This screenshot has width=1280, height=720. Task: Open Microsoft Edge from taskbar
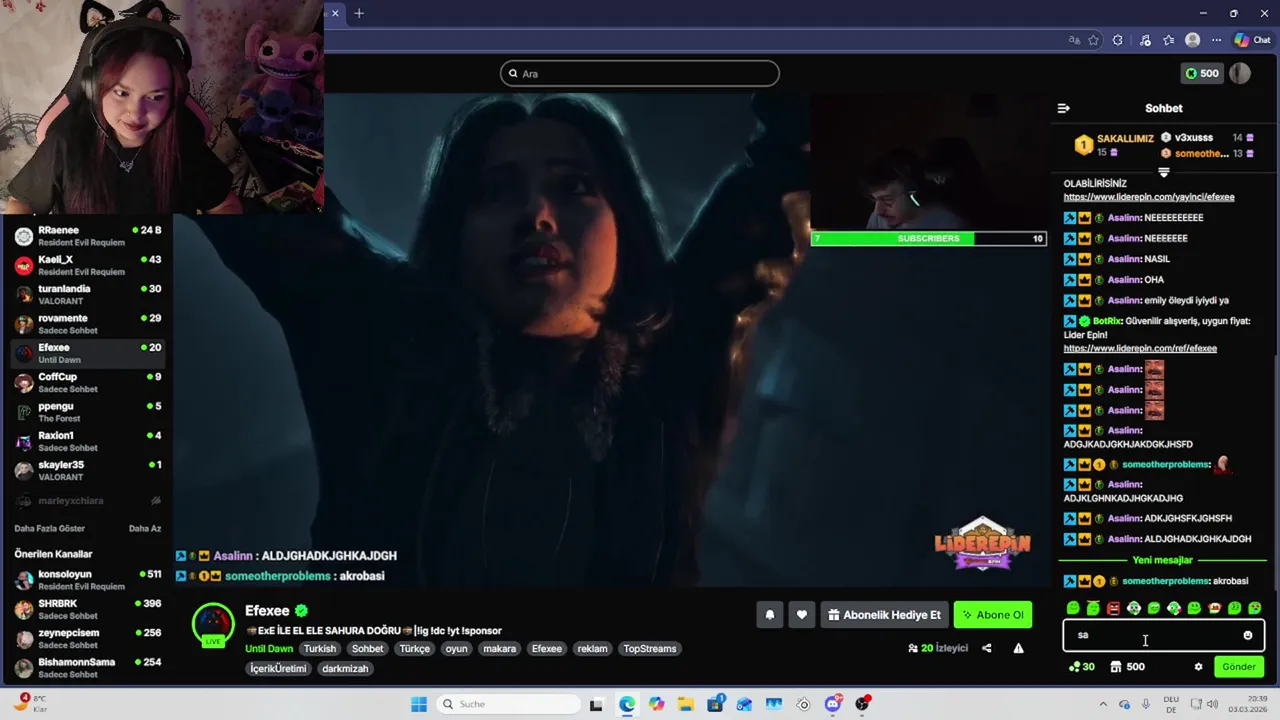[626, 704]
